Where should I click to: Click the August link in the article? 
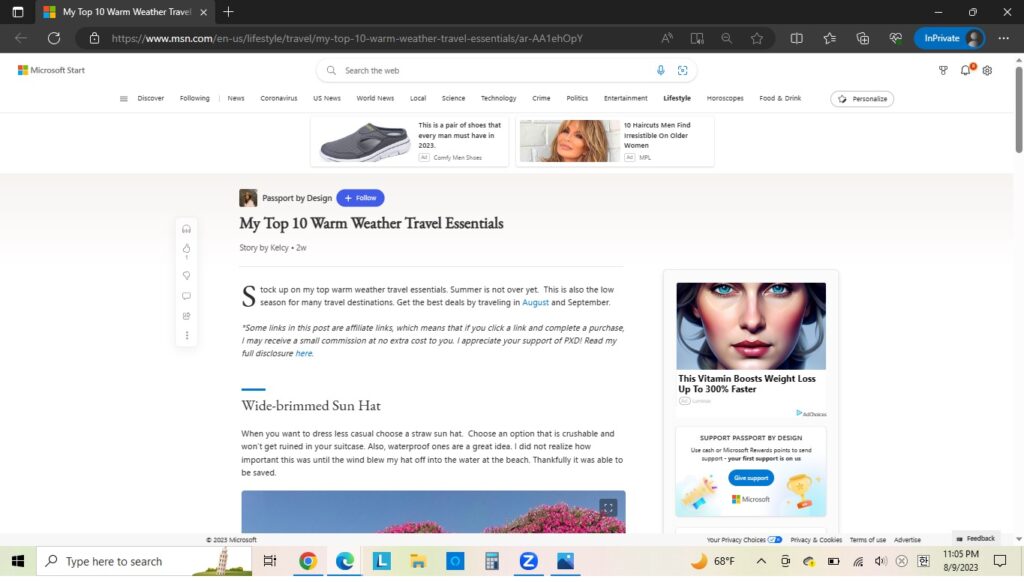point(535,302)
